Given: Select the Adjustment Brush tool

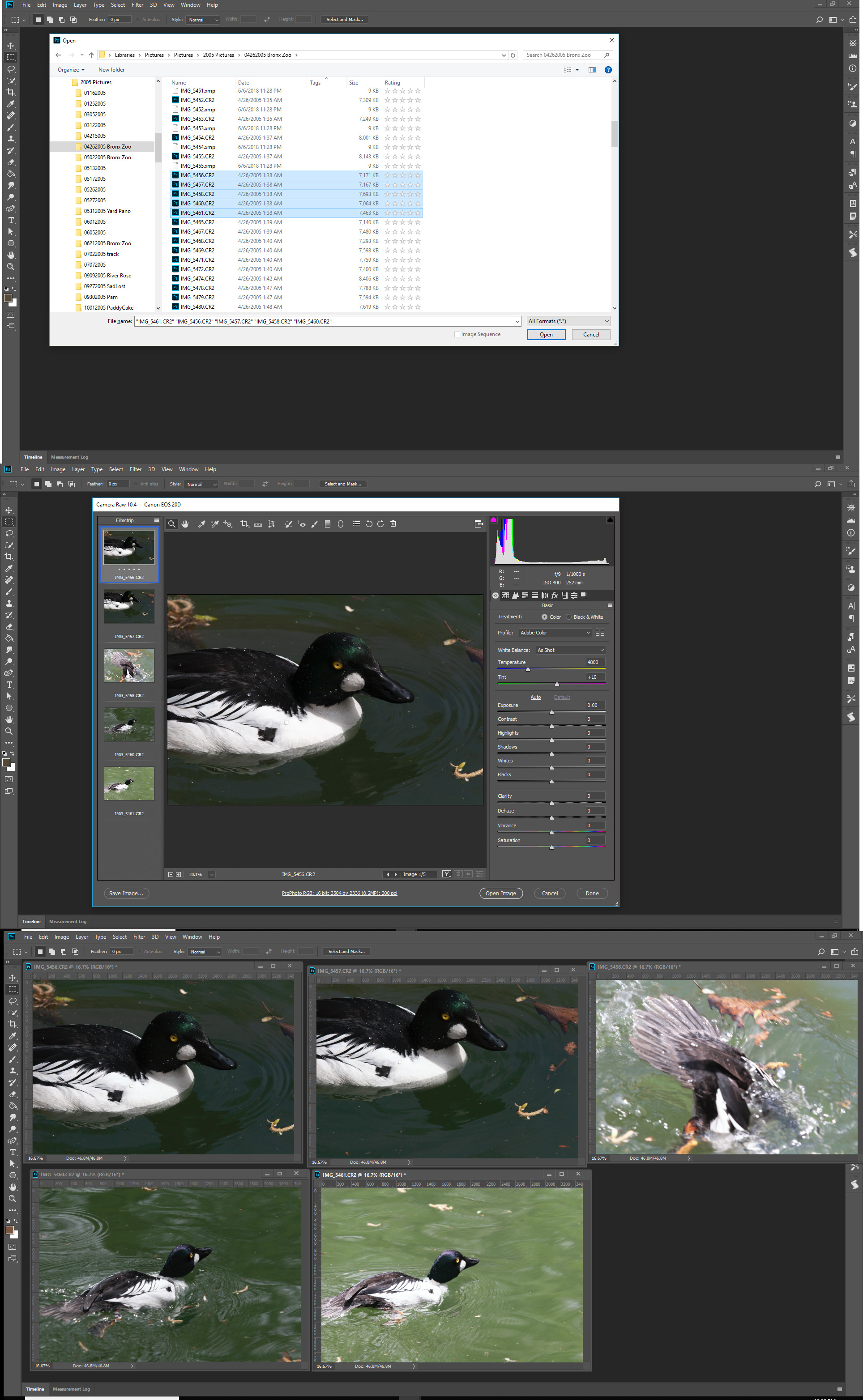Looking at the screenshot, I should (315, 524).
